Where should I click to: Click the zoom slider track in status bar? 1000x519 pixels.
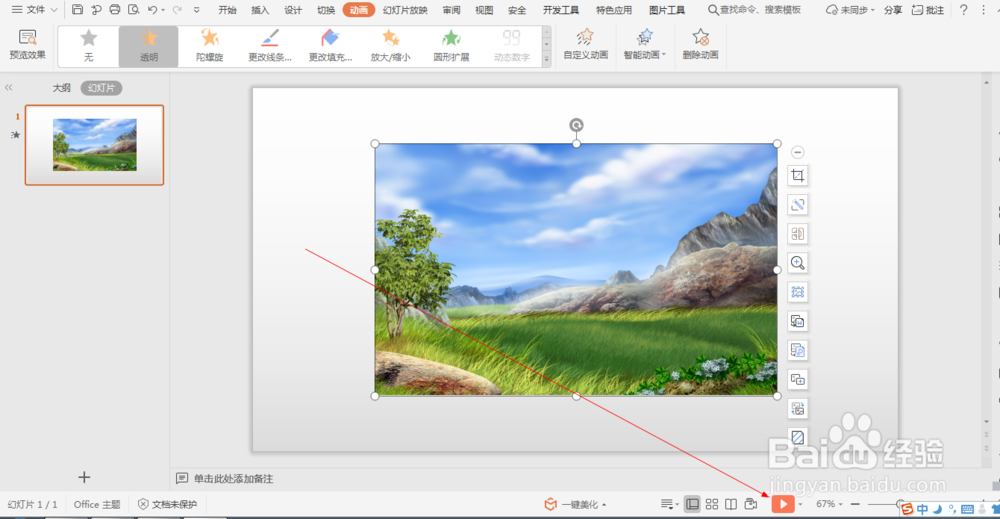pyautogui.click(x=883, y=504)
